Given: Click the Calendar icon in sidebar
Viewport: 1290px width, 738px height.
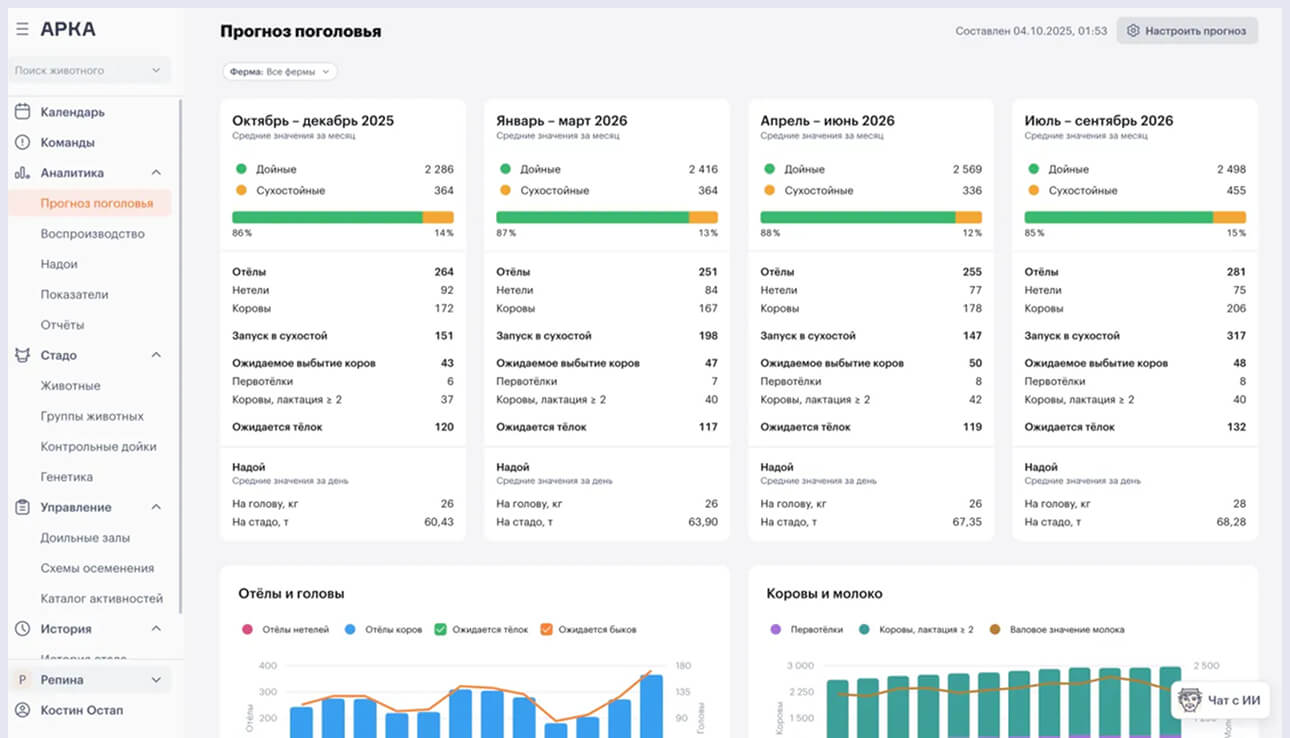Looking at the screenshot, I should (x=22, y=112).
